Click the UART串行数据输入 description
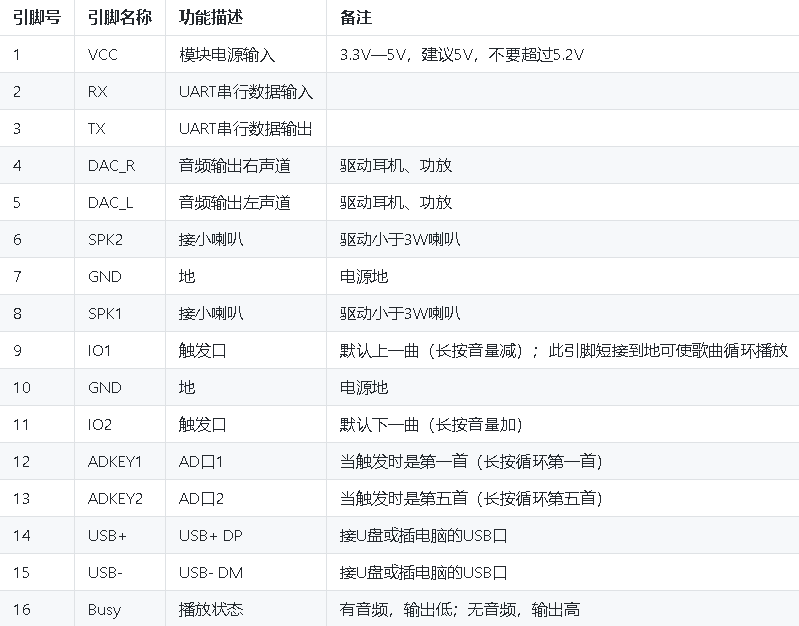The height and width of the screenshot is (626, 799). pos(246,92)
